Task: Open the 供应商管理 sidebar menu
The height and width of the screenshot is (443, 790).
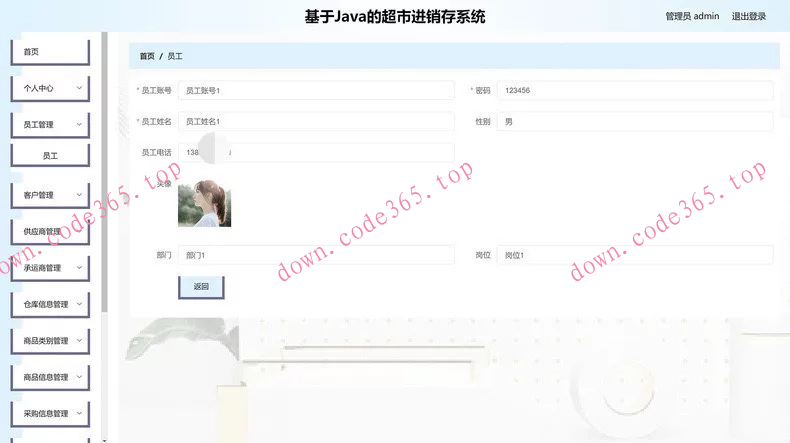Action: point(50,231)
